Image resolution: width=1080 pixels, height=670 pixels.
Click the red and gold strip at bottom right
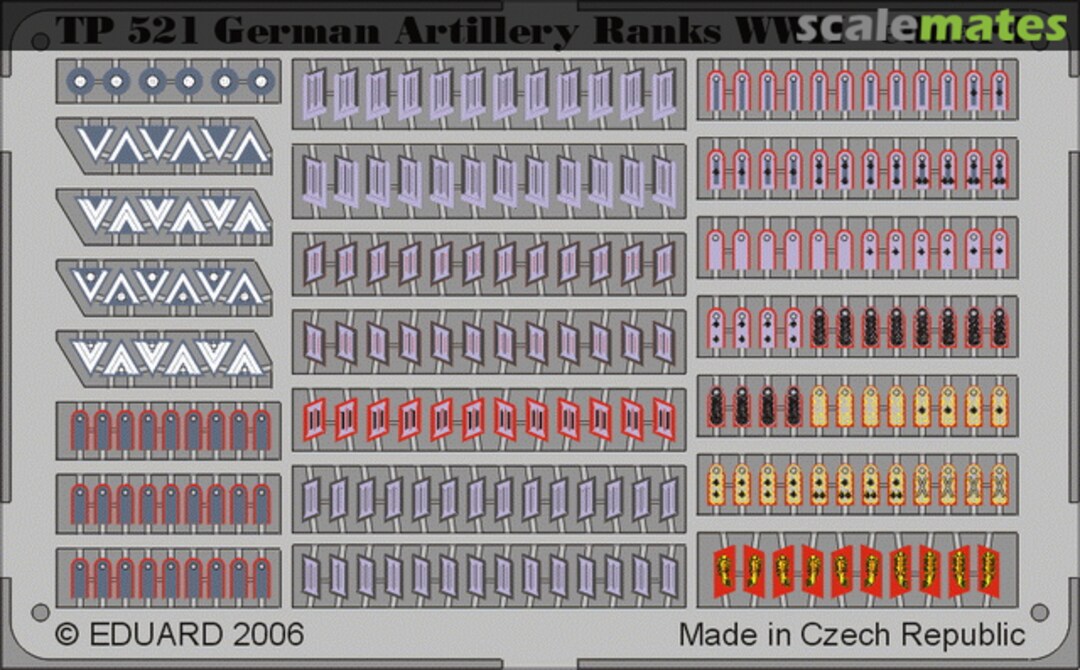(x=857, y=570)
